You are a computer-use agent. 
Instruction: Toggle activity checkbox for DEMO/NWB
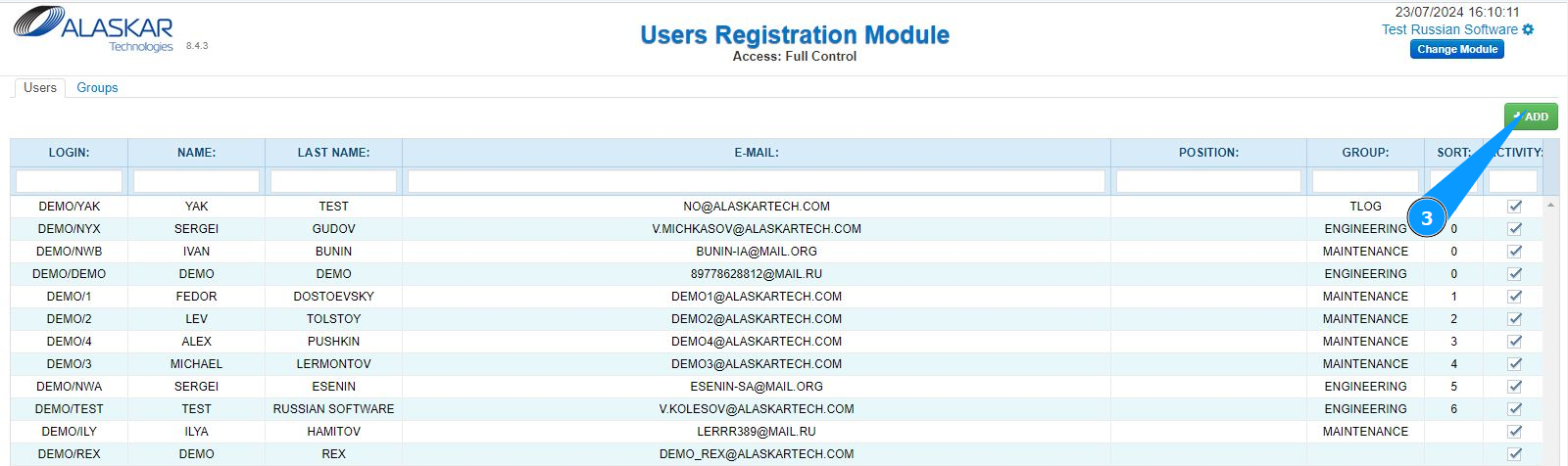(x=1515, y=251)
